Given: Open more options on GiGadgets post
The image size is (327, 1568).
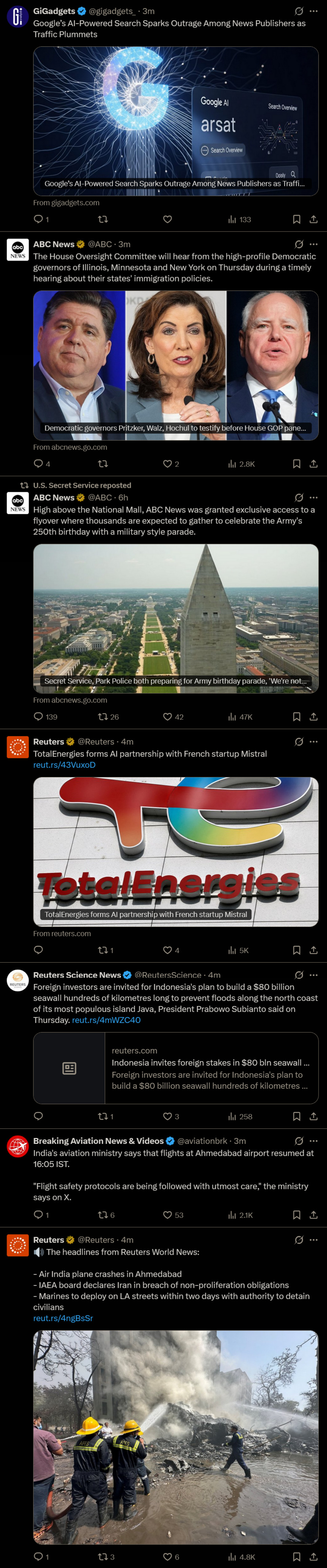Looking at the screenshot, I should (x=314, y=11).
